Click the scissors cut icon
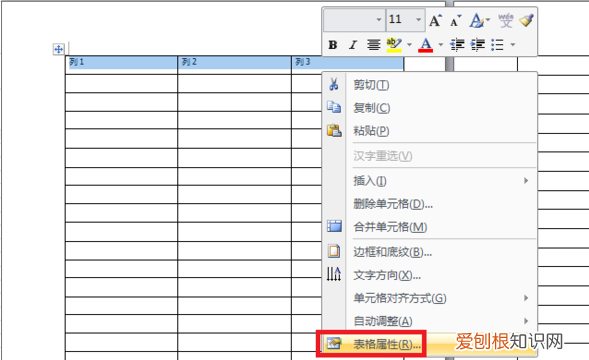589x360 pixels. click(x=334, y=84)
